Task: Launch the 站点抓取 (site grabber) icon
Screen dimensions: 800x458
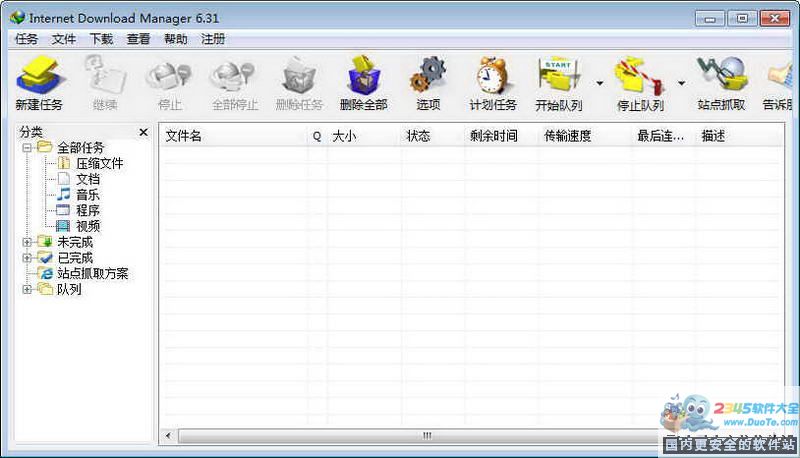Action: (721, 76)
